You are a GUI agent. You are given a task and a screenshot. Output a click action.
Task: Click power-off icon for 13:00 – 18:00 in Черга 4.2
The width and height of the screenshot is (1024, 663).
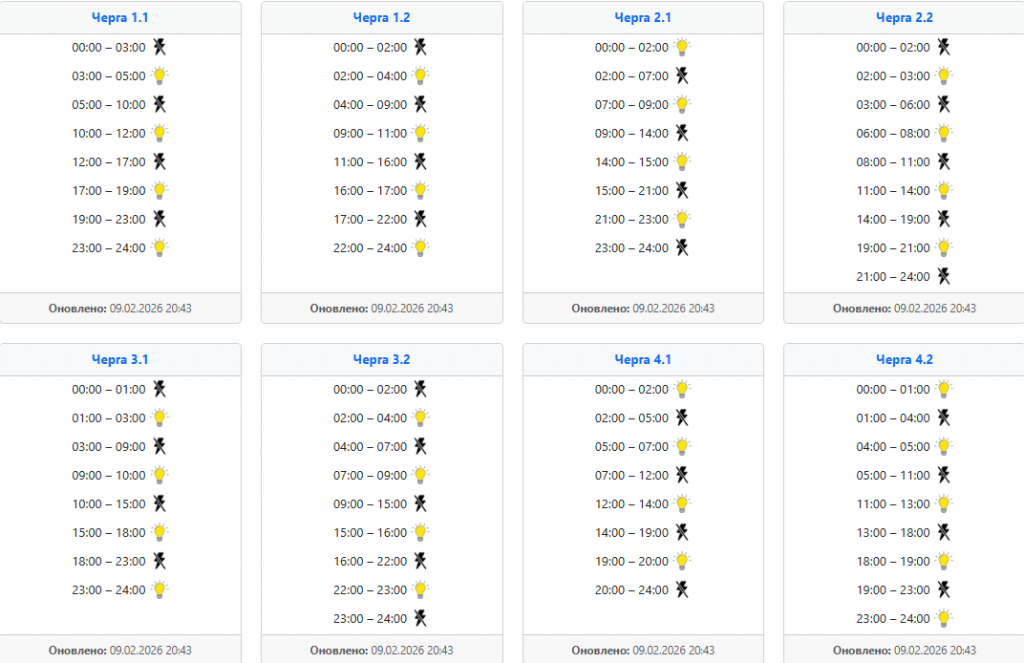[x=943, y=533]
